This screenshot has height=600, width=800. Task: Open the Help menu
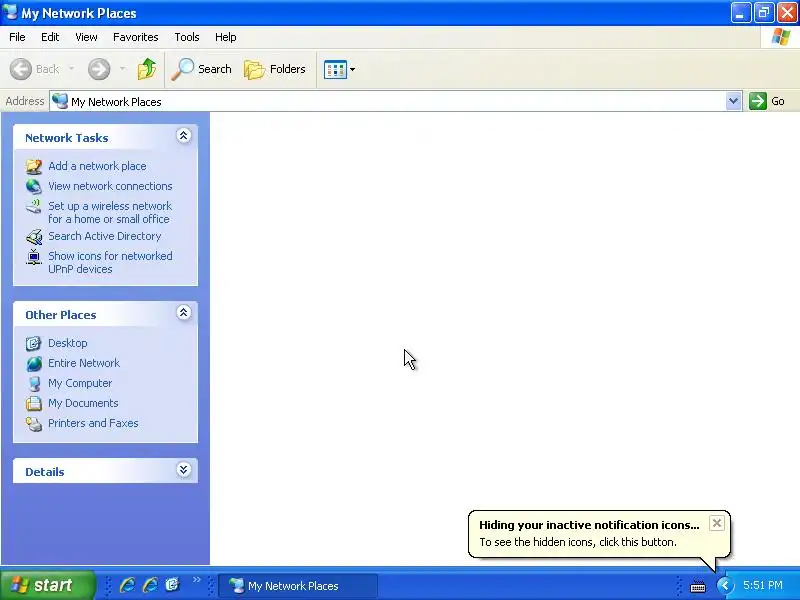point(226,37)
